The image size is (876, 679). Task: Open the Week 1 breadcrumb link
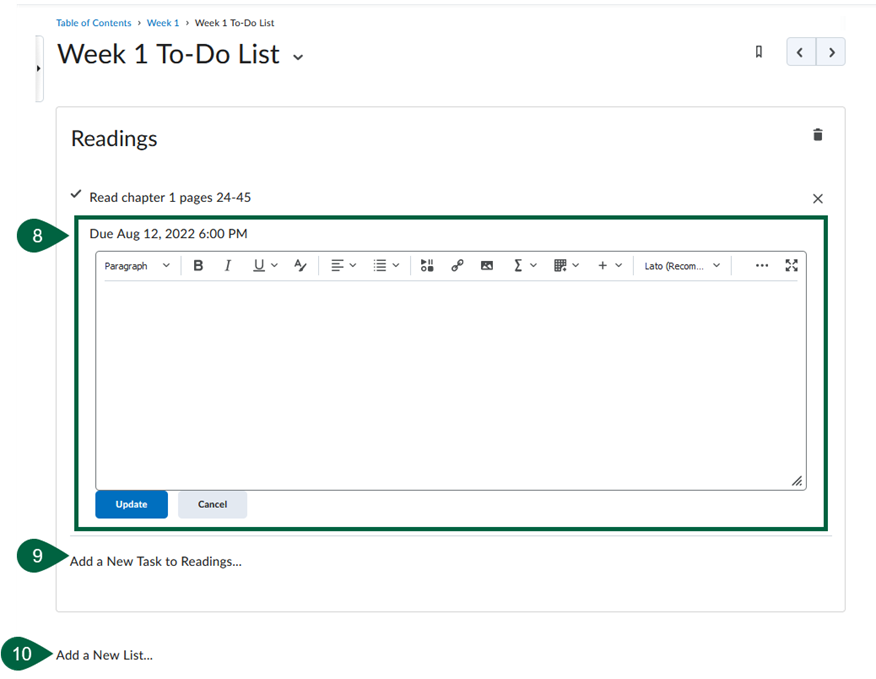[162, 22]
